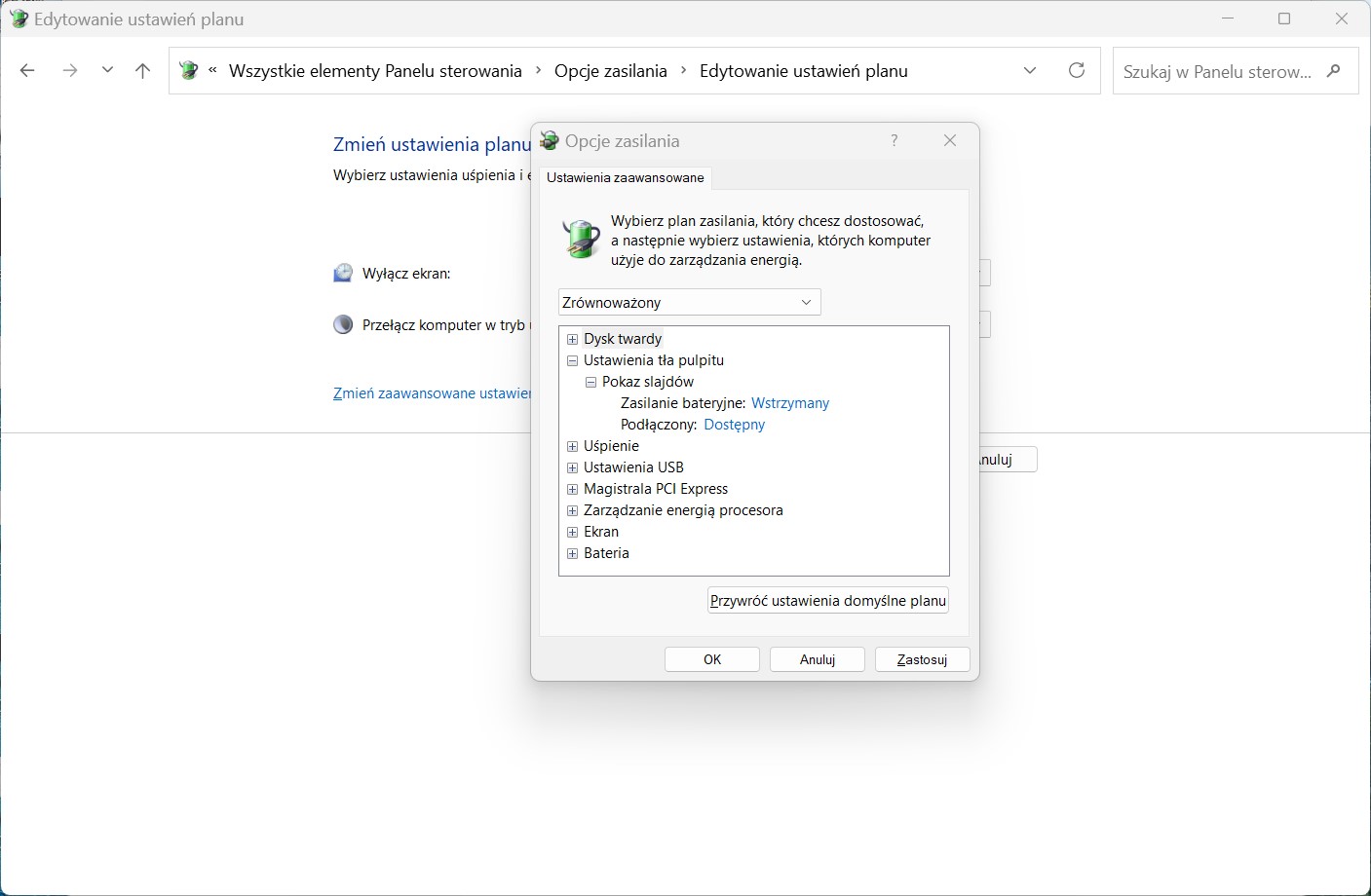Click the Edytowanie ustawień planu breadcrumb
The width and height of the screenshot is (1371, 896).
(804, 71)
